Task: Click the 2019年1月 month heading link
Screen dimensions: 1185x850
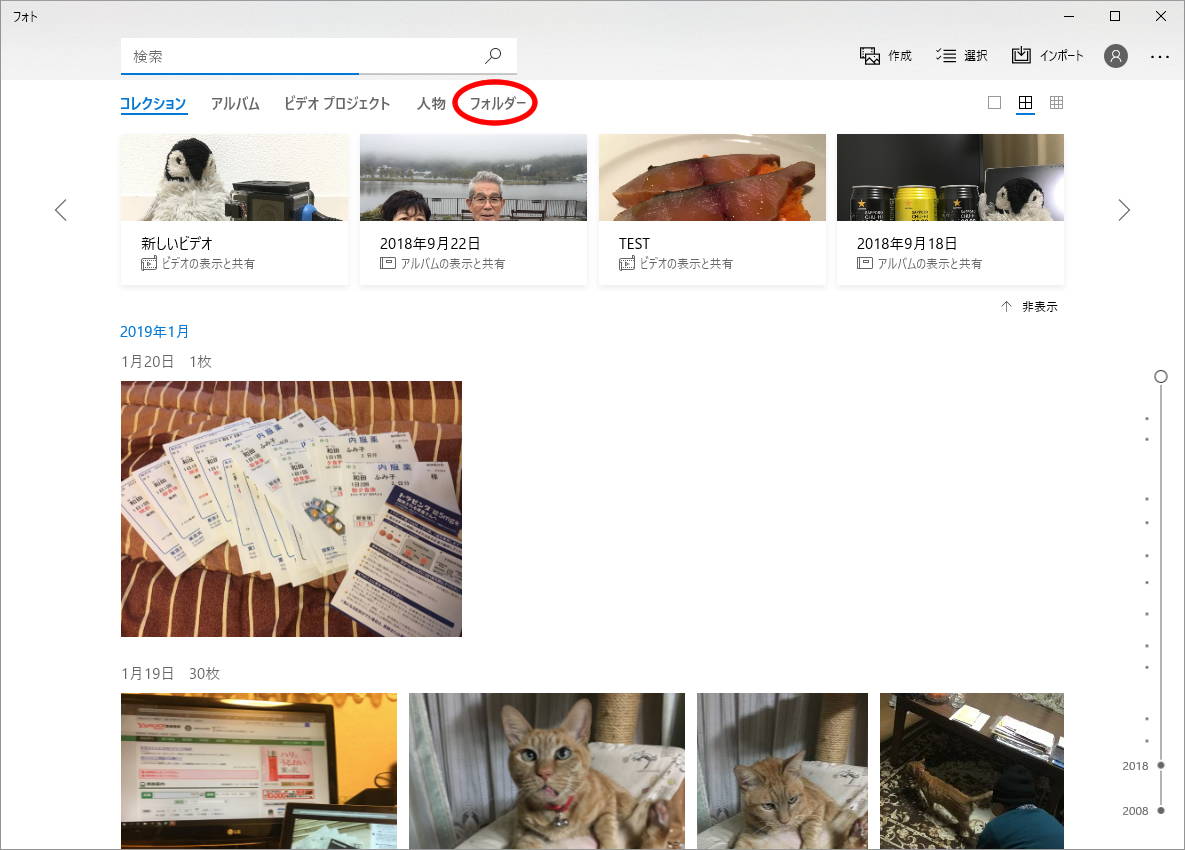Action: [155, 332]
